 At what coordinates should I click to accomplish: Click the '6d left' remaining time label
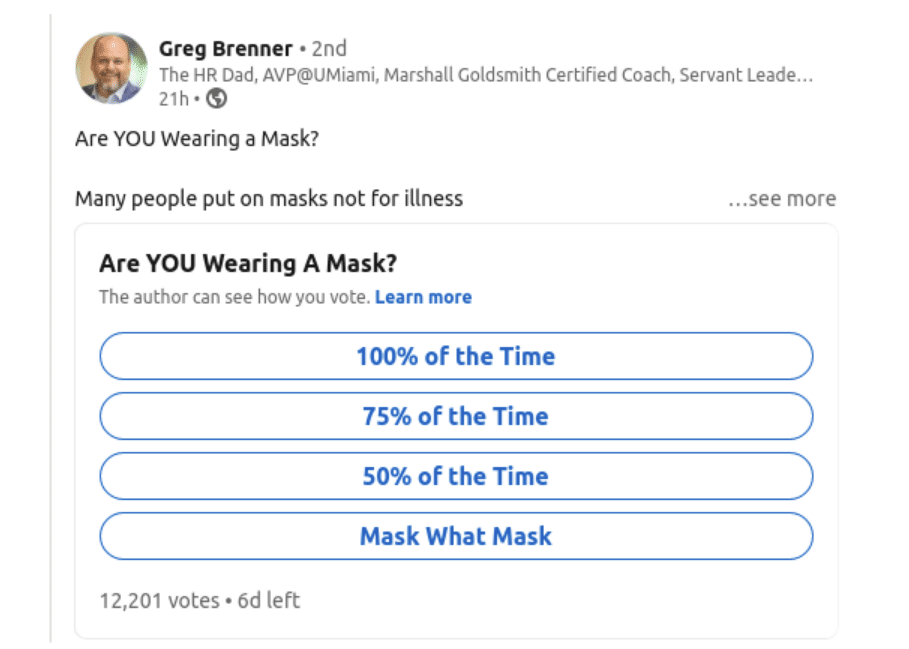[269, 601]
